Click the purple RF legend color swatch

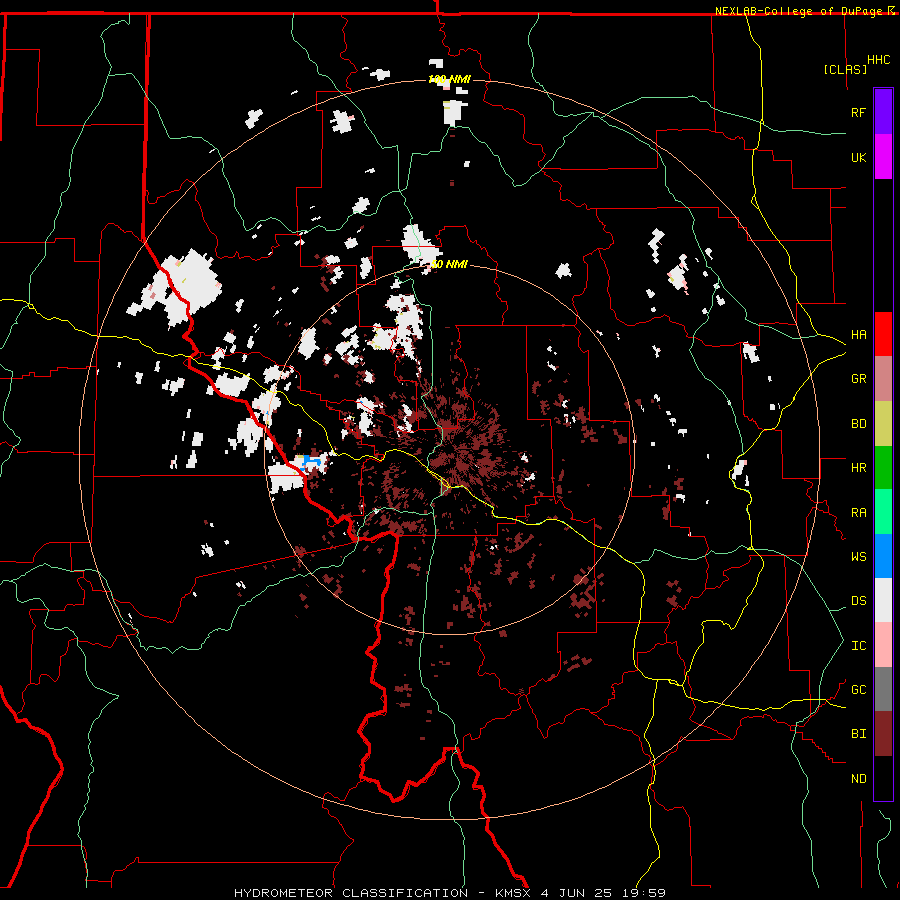883,112
